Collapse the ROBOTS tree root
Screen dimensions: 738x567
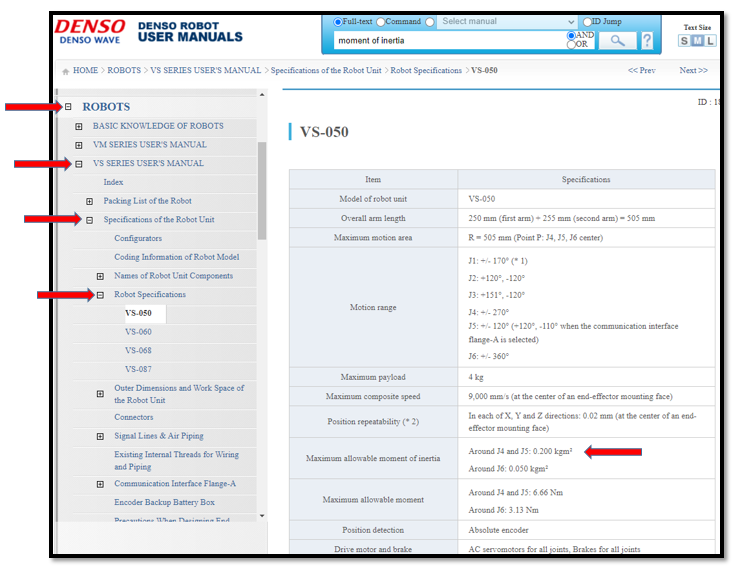point(68,107)
